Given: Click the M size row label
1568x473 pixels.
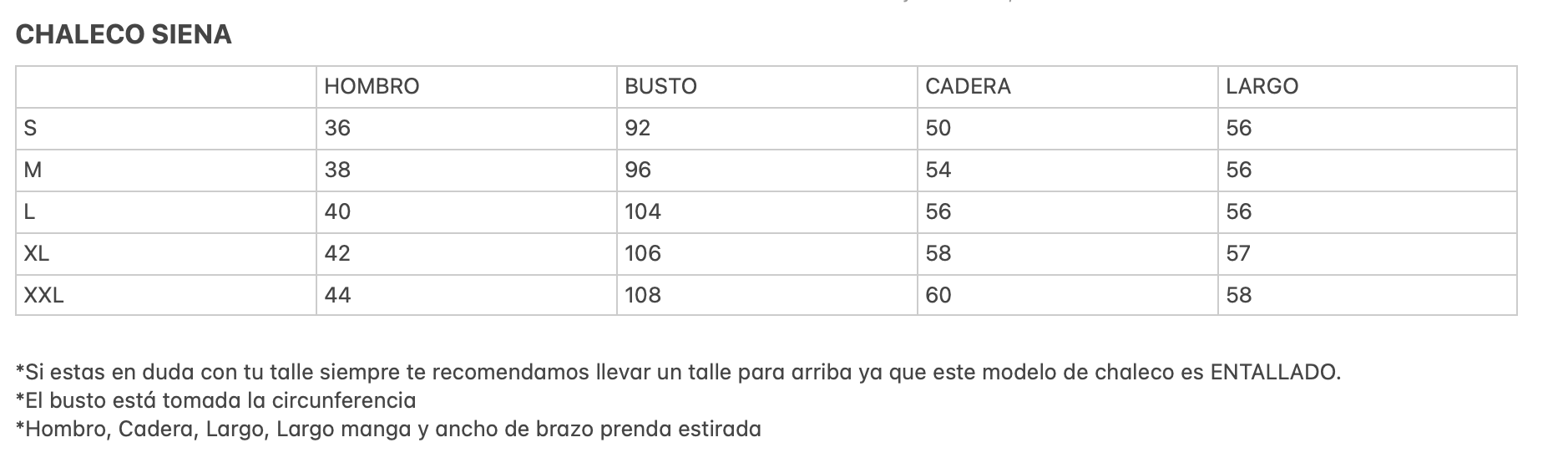Looking at the screenshot, I should point(166,170).
